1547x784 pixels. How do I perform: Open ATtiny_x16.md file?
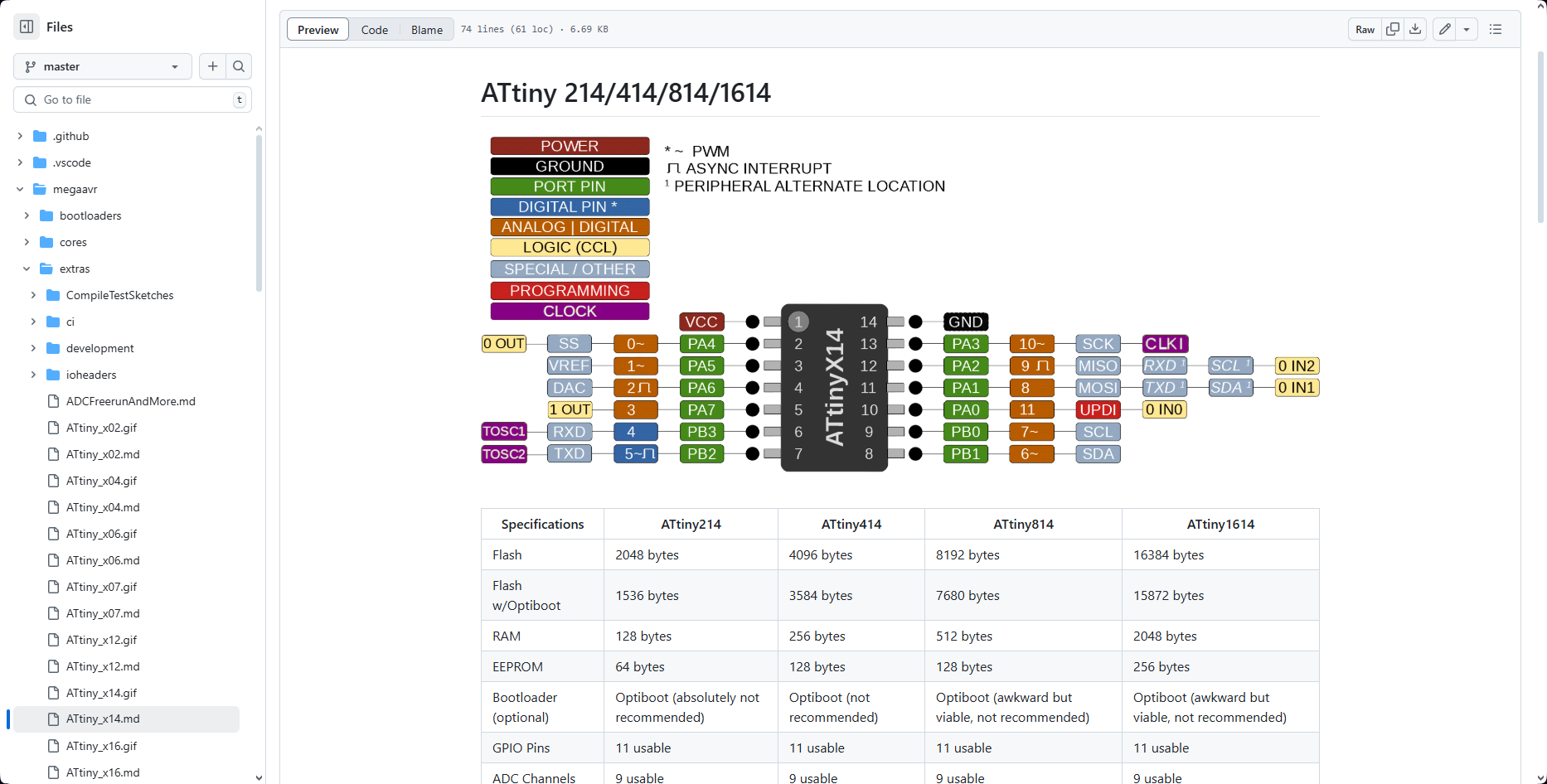[103, 772]
